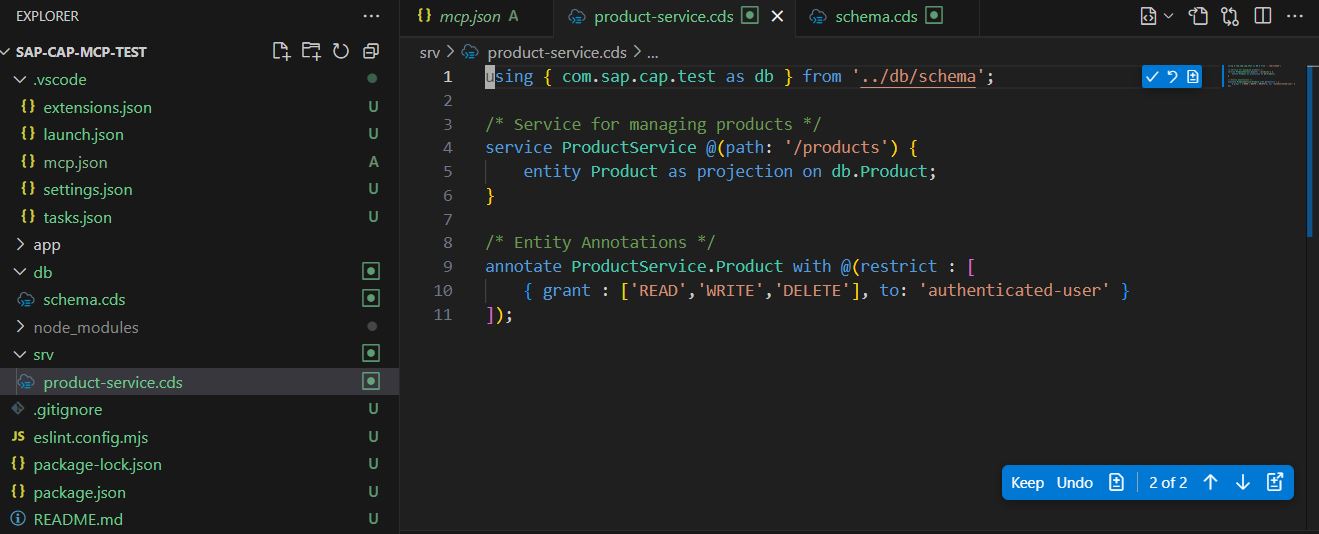Go to the next change with down arrow
Image resolution: width=1319 pixels, height=534 pixels.
tap(1243, 482)
